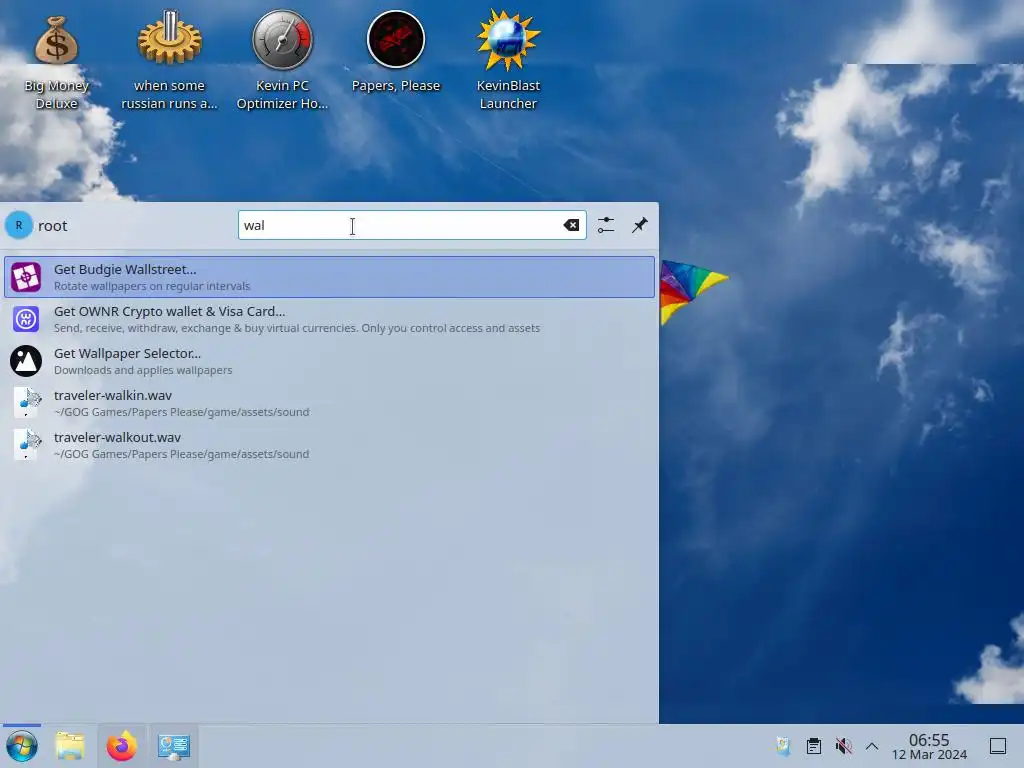This screenshot has width=1024, height=768.
Task: Click the recycle bin tray icon
Action: tap(783, 746)
